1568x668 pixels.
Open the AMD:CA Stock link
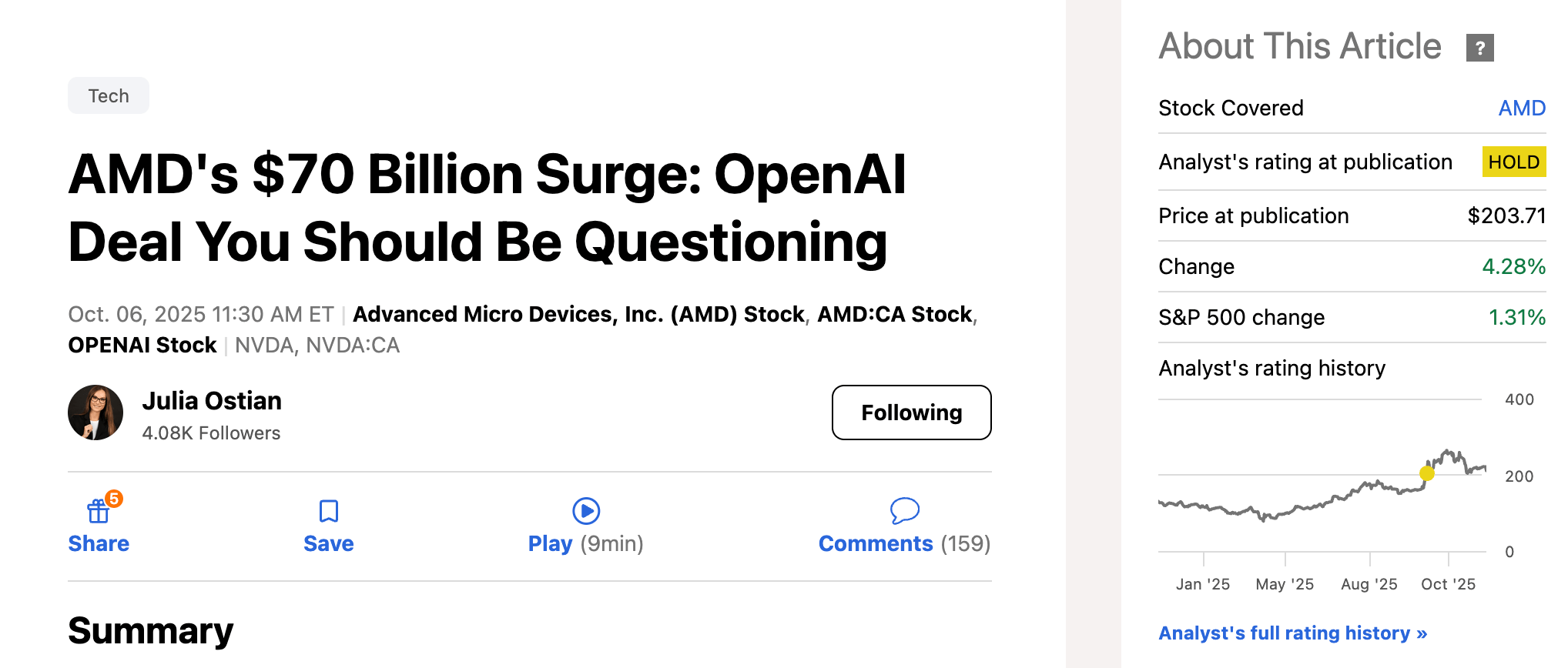click(894, 314)
